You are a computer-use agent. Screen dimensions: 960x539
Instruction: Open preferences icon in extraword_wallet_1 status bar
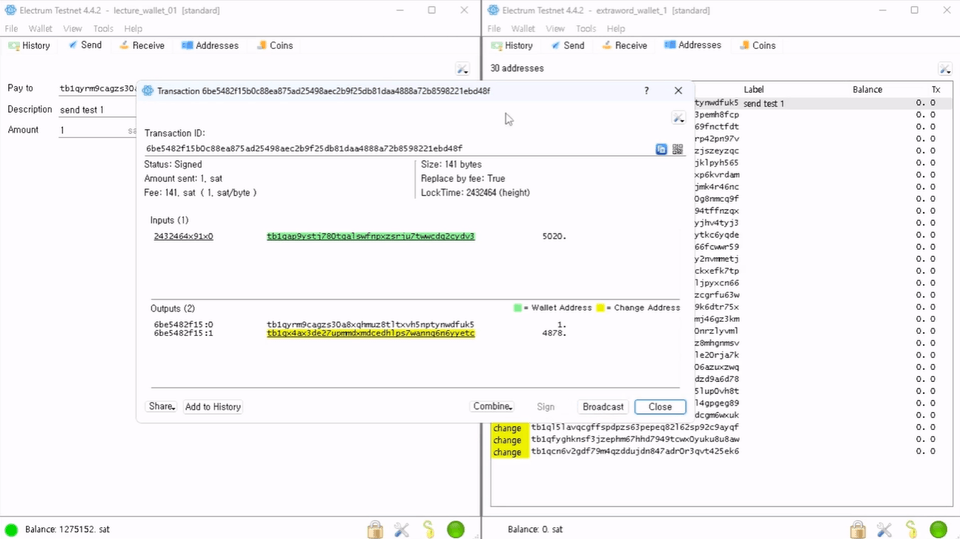[884, 529]
